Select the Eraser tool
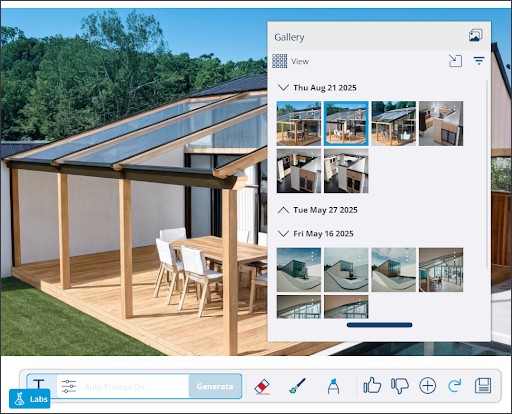This screenshot has width=512, height=414. coord(262,387)
